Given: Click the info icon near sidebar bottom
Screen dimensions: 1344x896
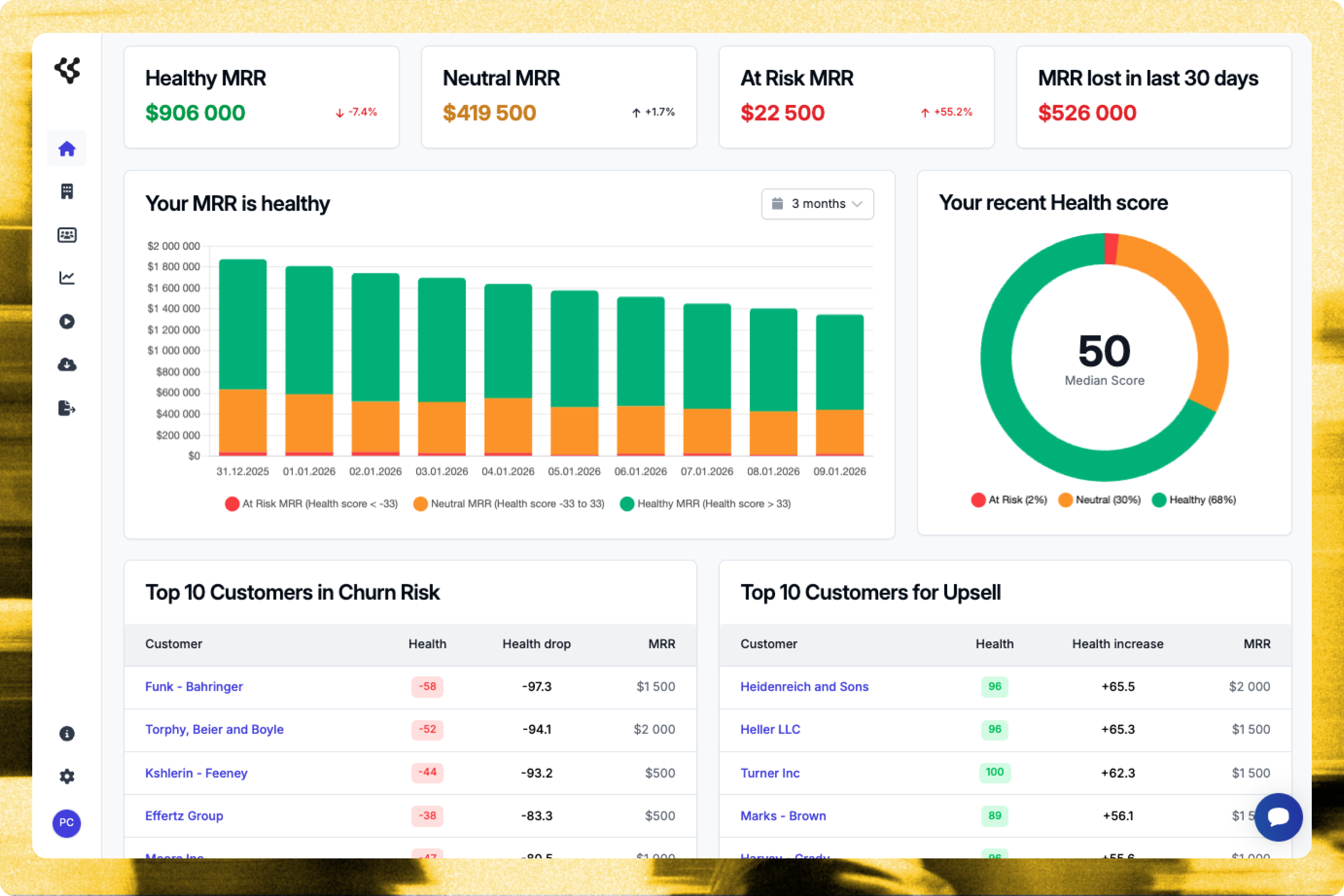Looking at the screenshot, I should 67,733.
